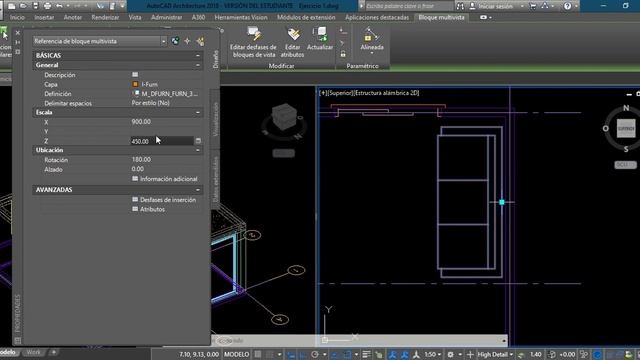
Task: Click the Help question mark icon
Action: point(567,6)
